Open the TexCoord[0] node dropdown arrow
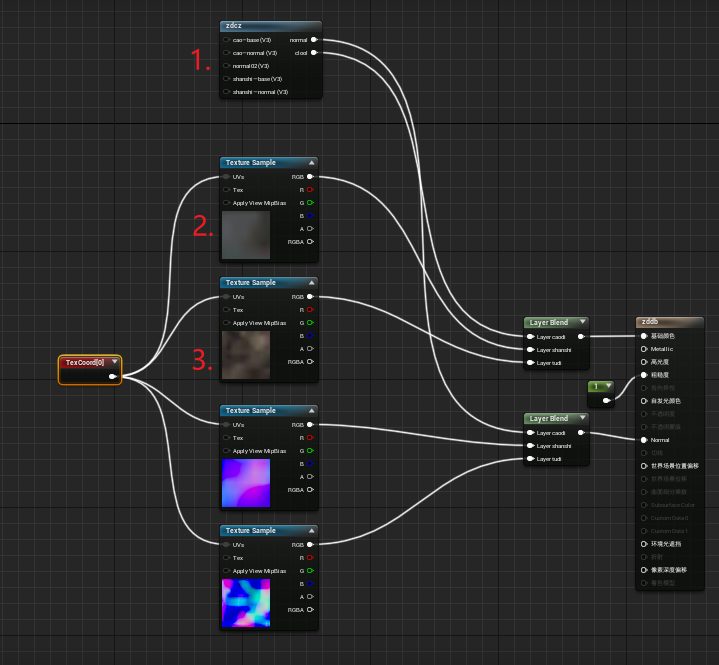 [x=115, y=362]
